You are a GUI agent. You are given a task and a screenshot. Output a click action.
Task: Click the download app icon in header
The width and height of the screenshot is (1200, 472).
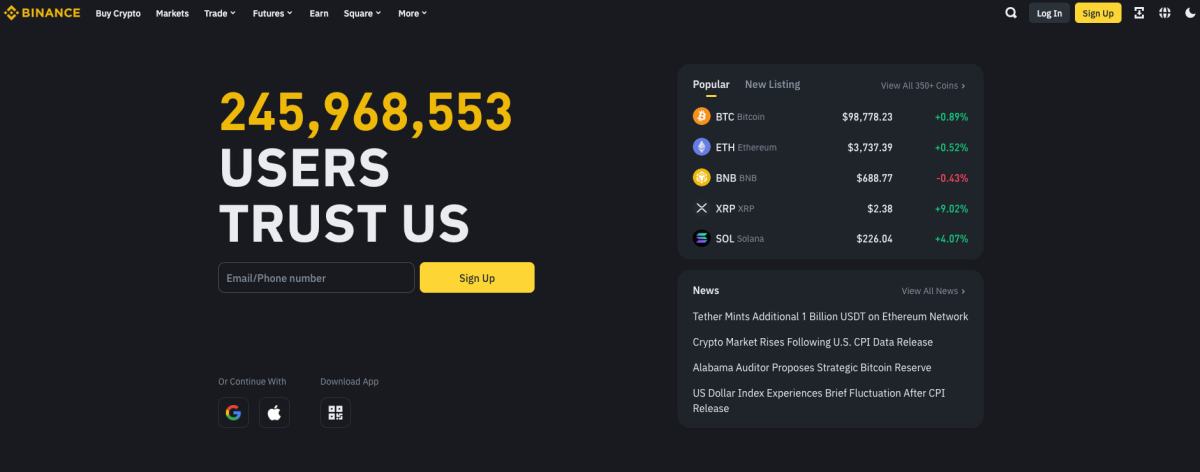pos(1140,13)
